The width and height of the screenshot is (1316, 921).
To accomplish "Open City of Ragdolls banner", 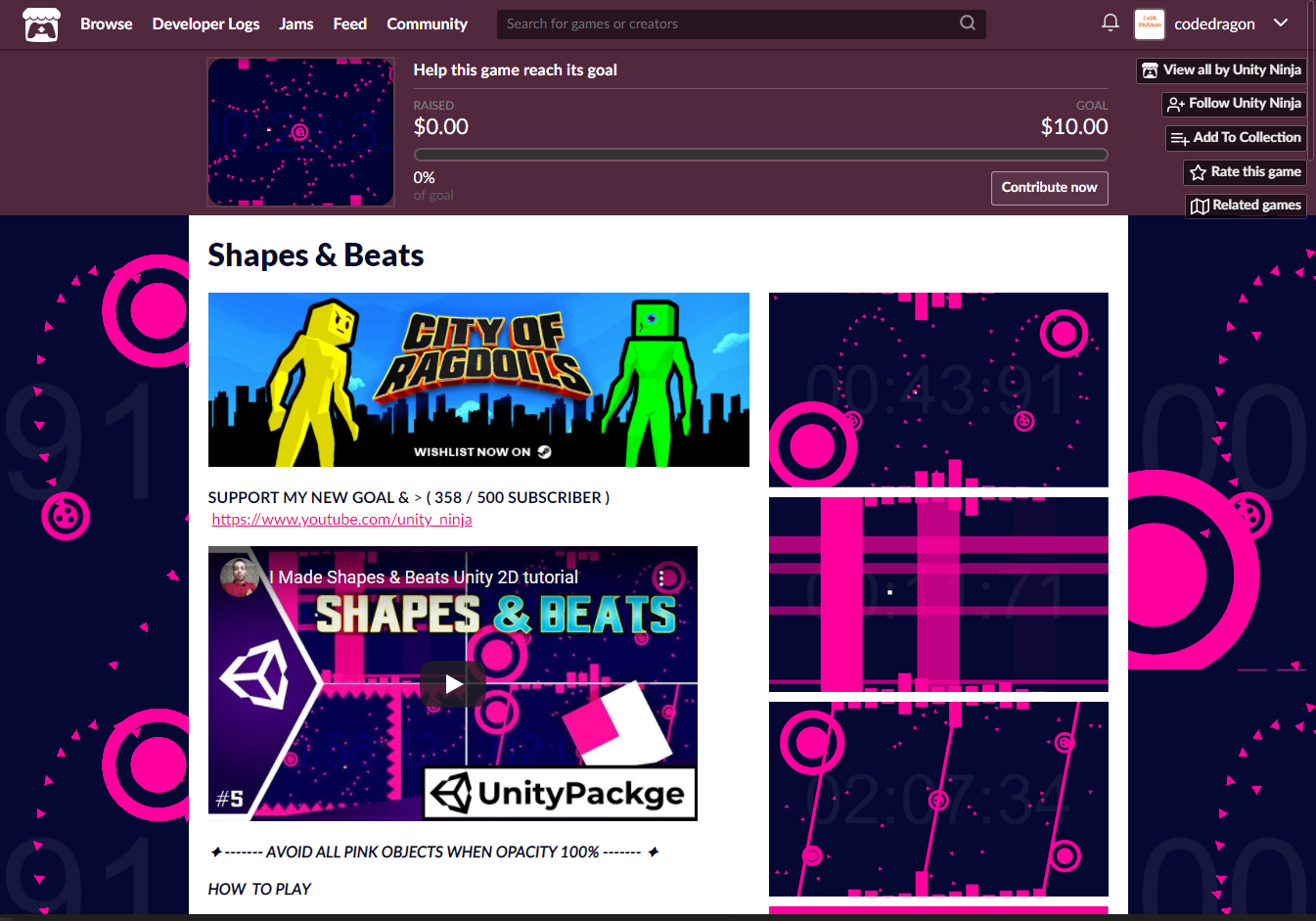I will click(x=478, y=380).
